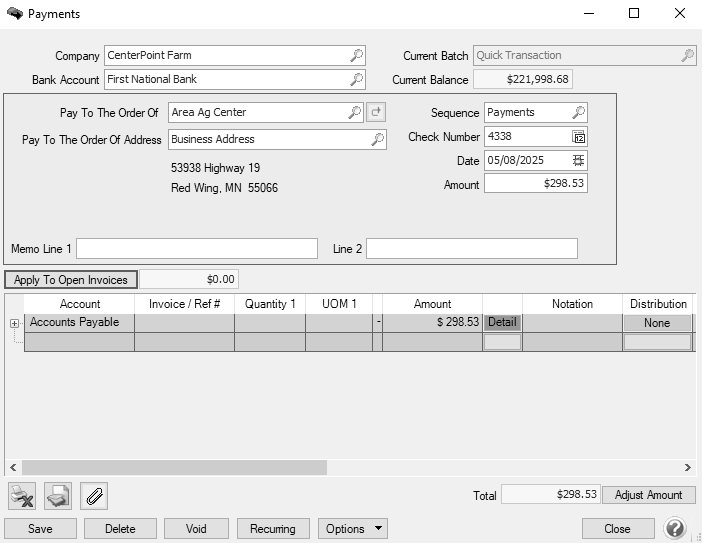Click the print check printer icon

[x=58, y=496]
